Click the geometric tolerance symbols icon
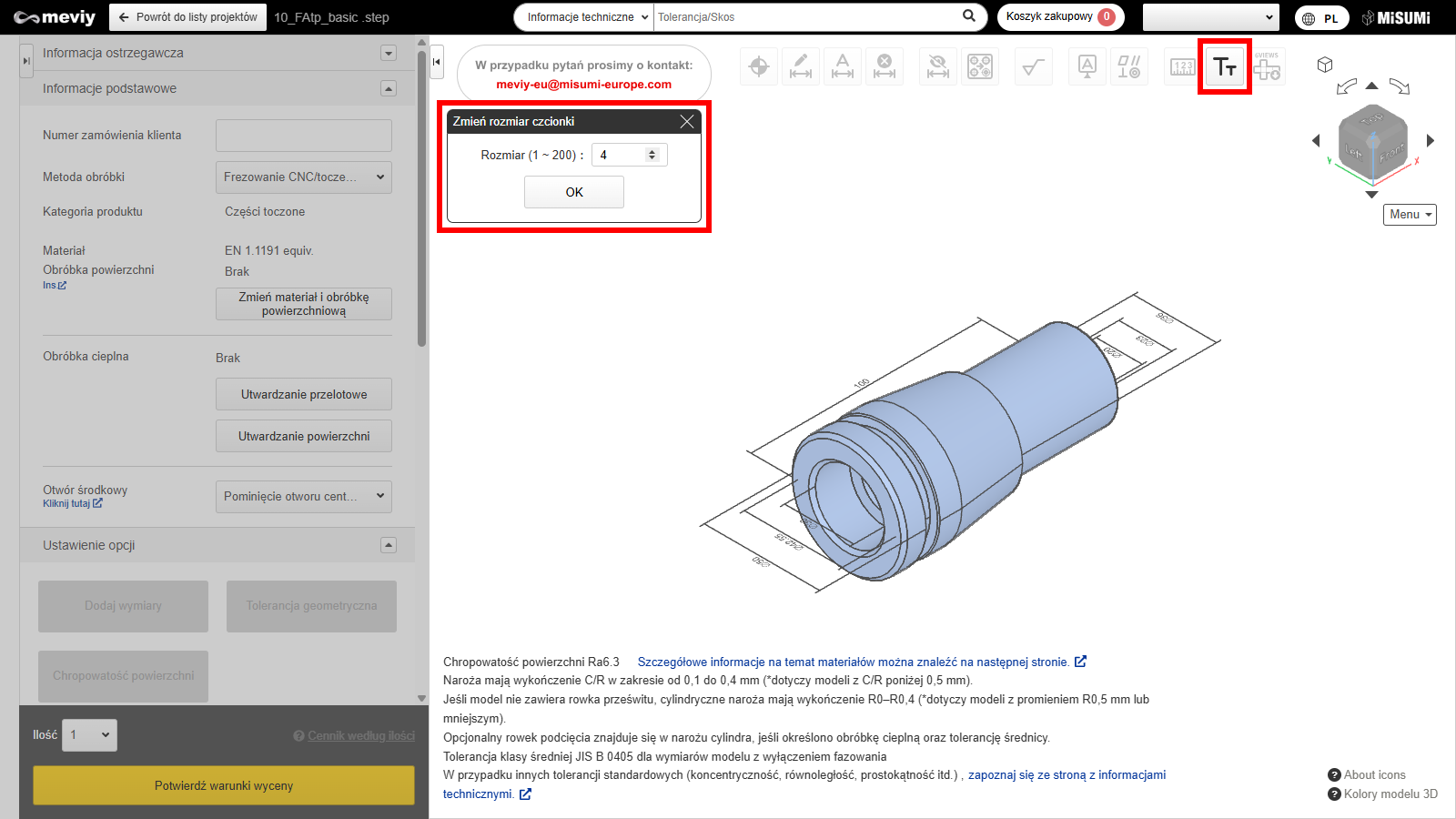The height and width of the screenshot is (819, 1456). pyautogui.click(x=1129, y=66)
